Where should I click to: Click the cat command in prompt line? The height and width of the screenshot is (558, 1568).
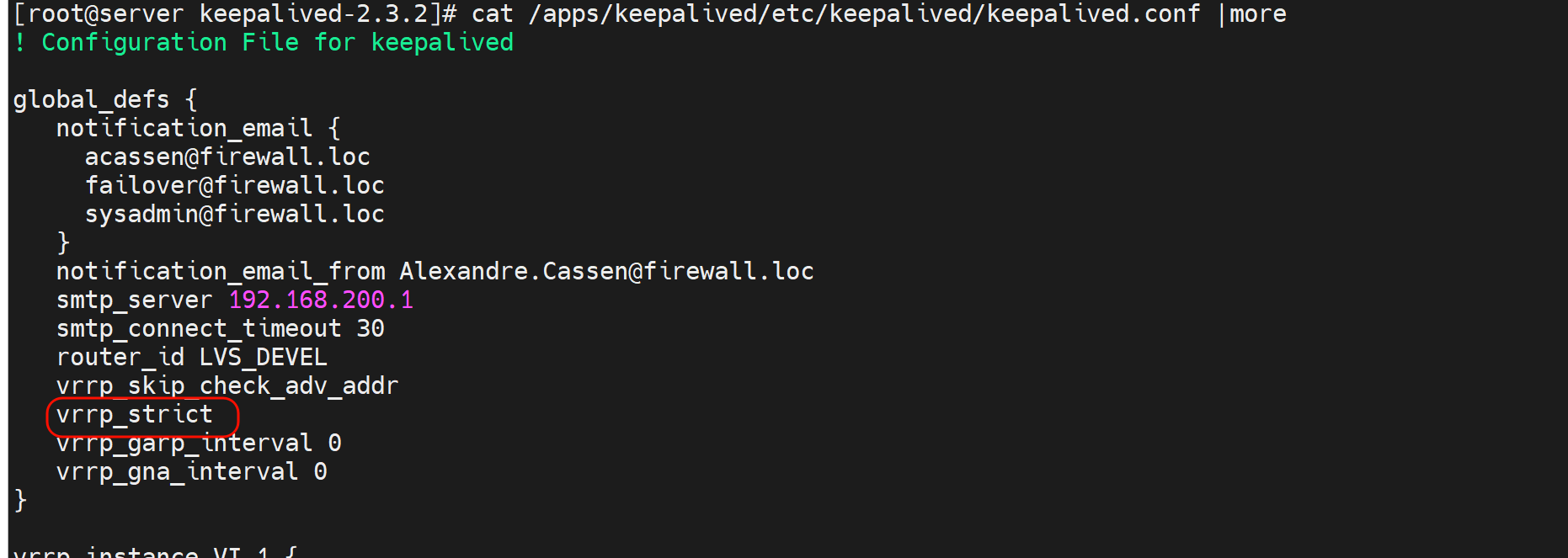click(492, 14)
